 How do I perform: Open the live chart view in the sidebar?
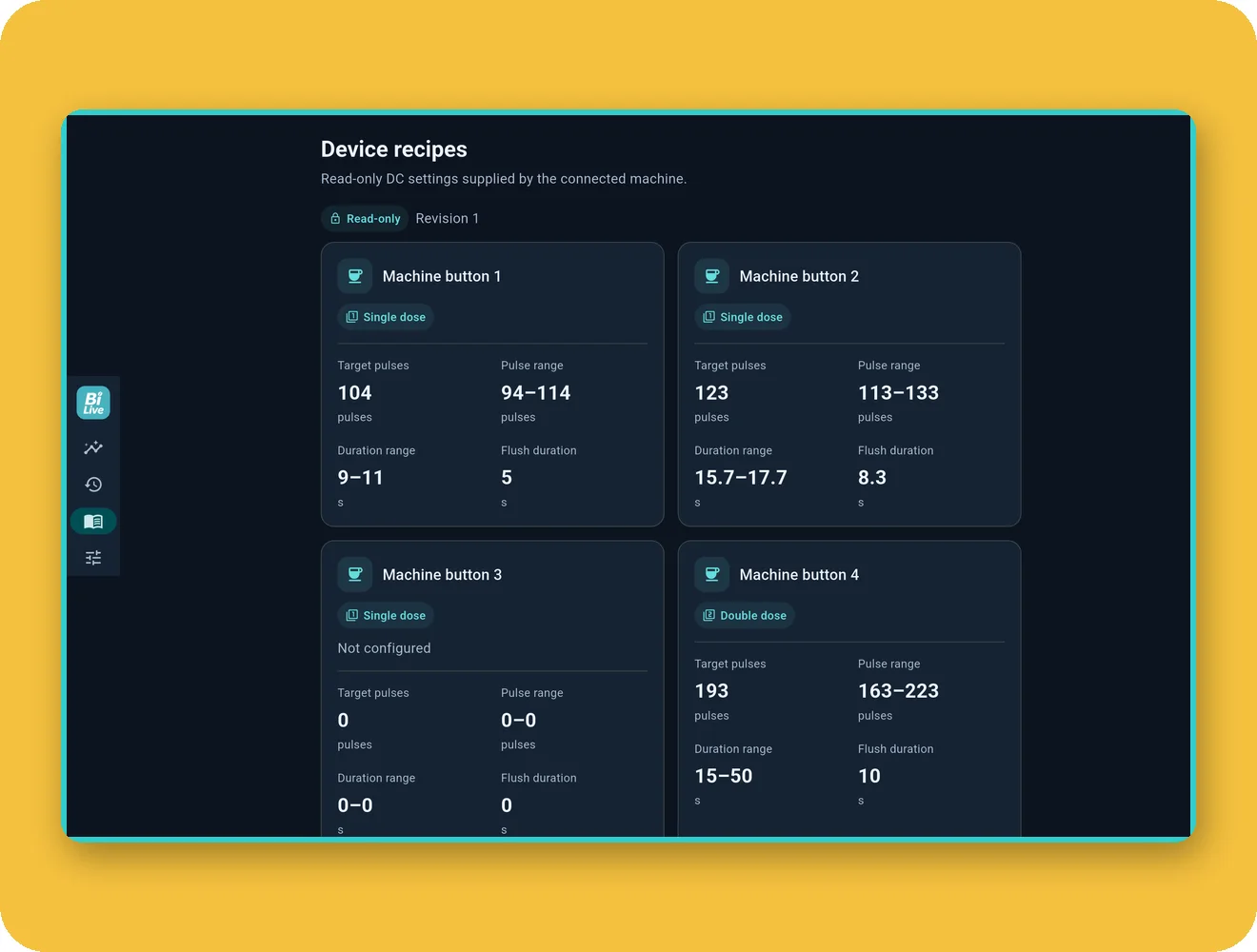click(x=93, y=447)
